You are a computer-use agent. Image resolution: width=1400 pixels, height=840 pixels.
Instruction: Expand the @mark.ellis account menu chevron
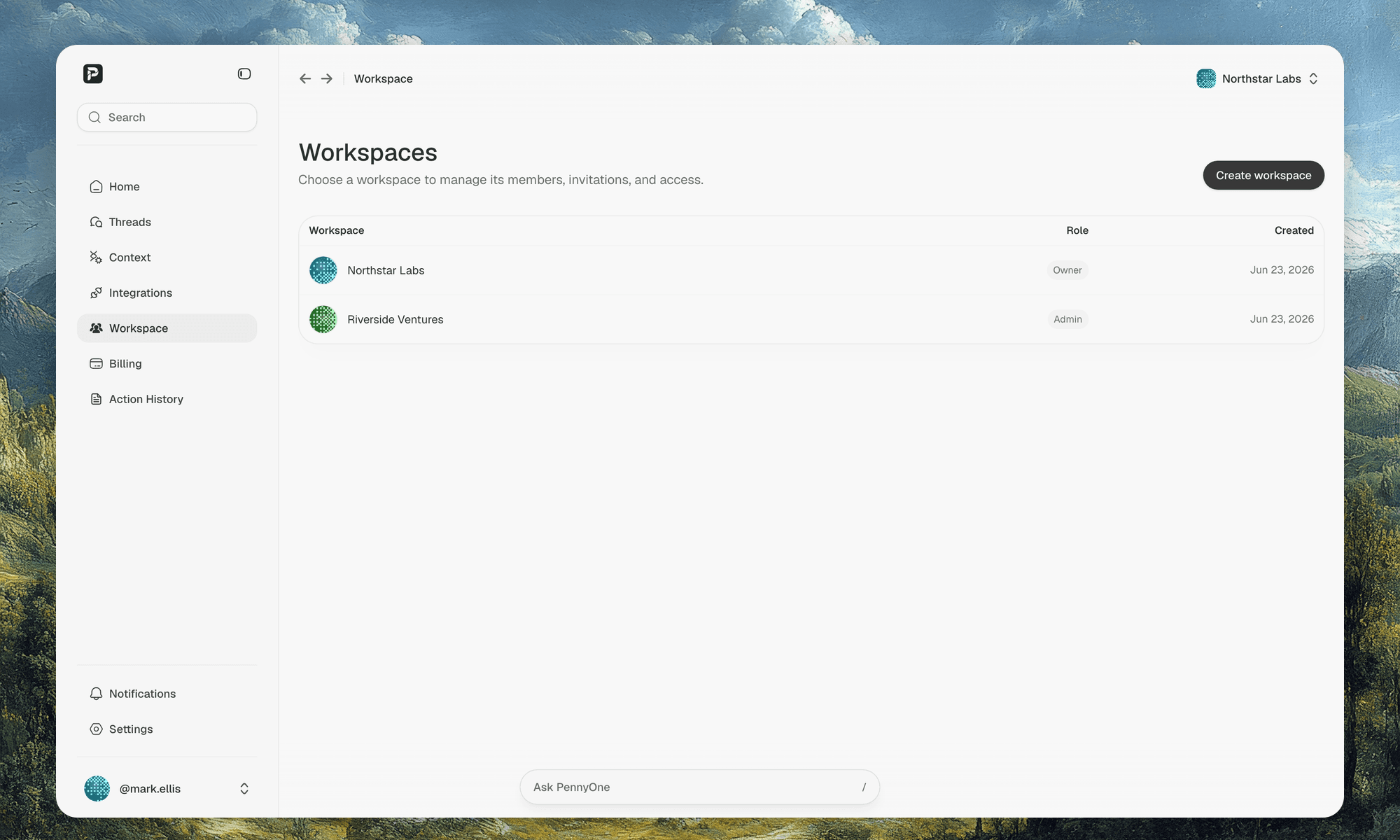(244, 789)
